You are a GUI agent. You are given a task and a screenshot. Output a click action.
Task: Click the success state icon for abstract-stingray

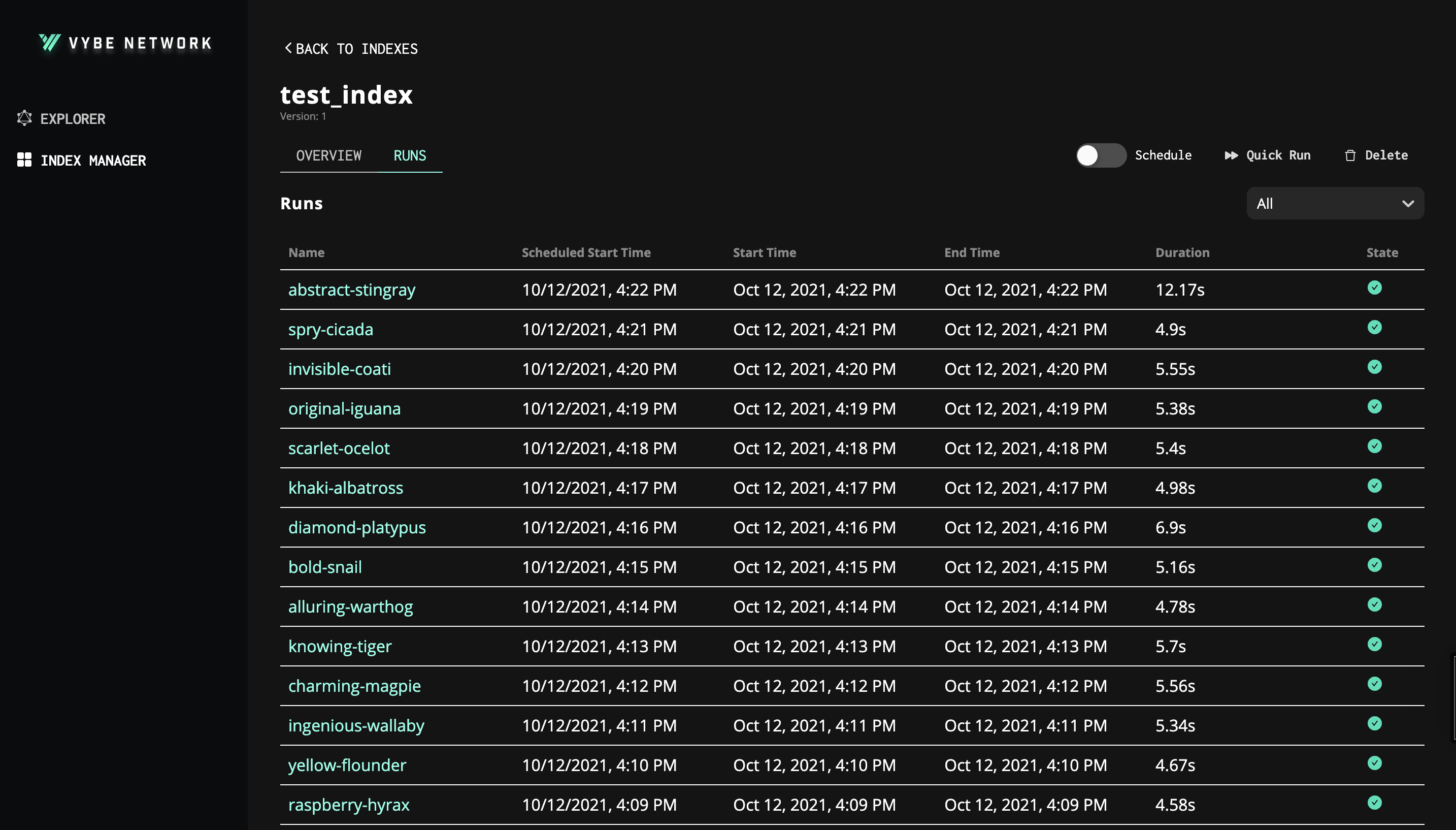1374,288
